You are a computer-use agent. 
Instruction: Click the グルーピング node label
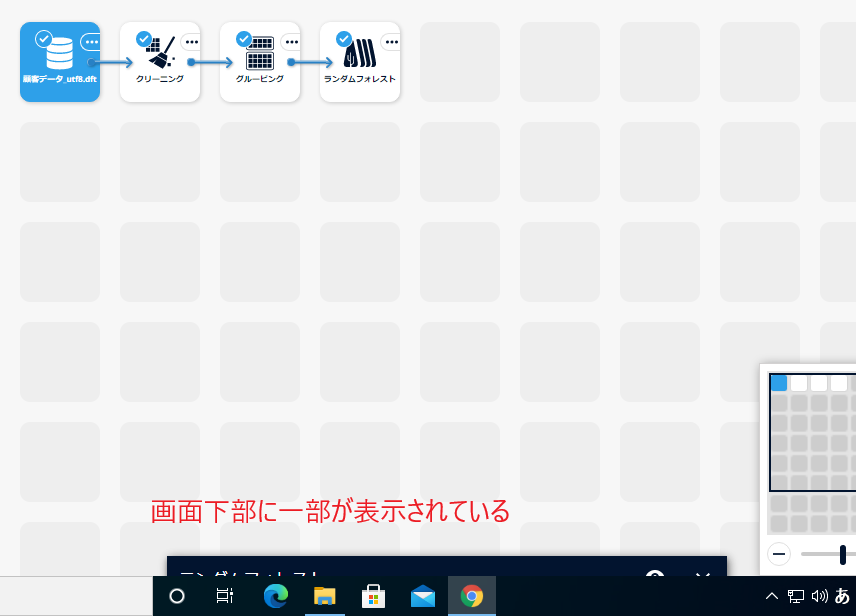point(260,79)
